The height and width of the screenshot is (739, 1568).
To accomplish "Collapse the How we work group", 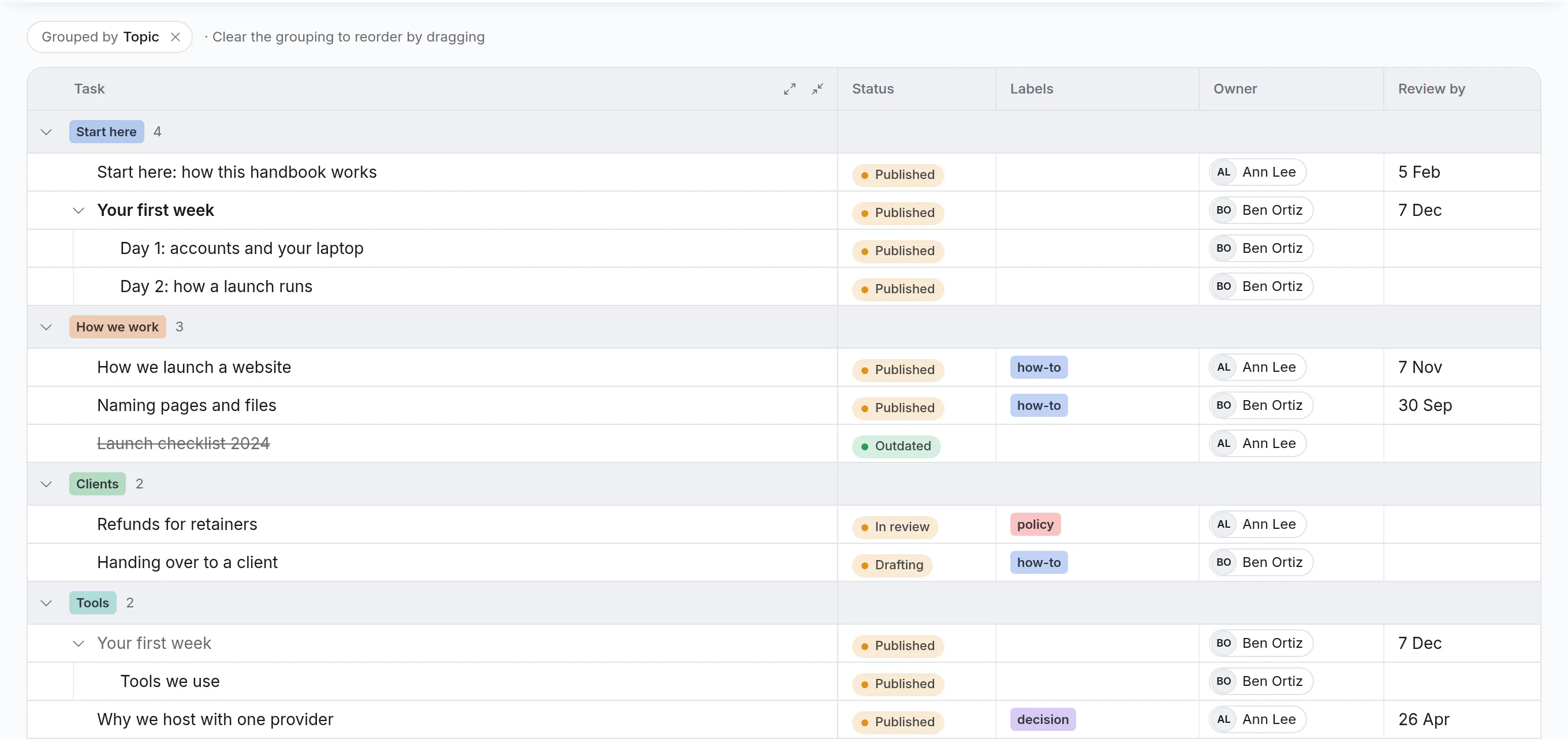I will 46,327.
